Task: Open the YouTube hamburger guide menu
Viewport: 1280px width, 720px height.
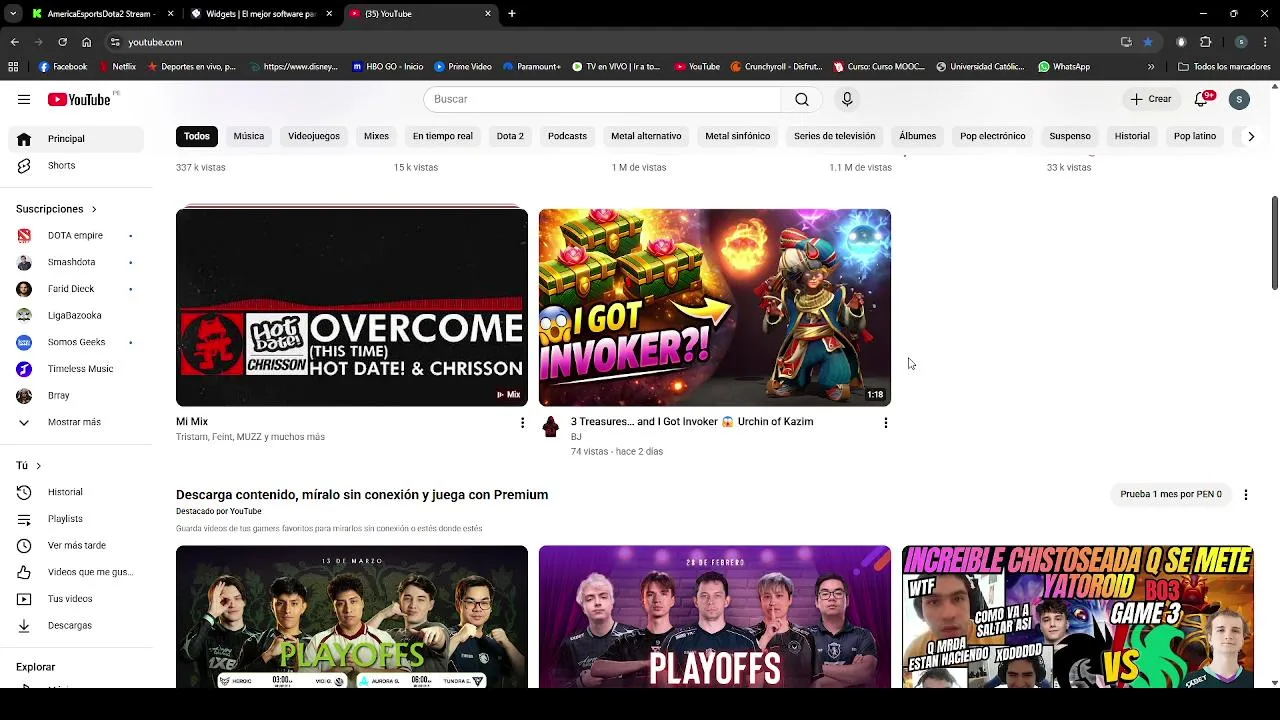Action: point(24,99)
